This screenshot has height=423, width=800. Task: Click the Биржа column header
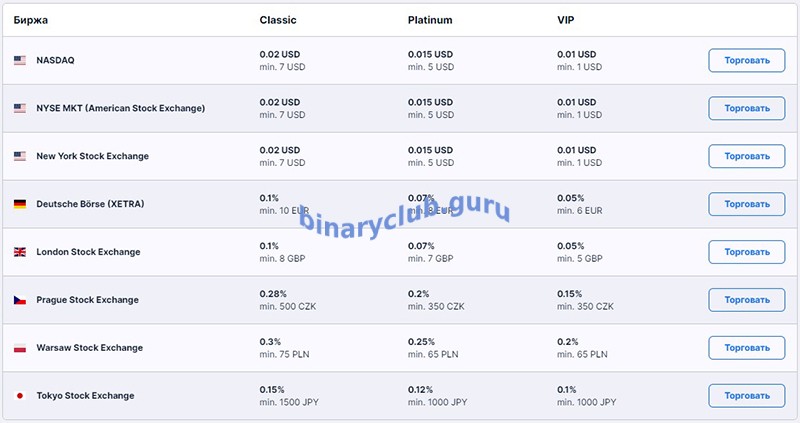30,20
